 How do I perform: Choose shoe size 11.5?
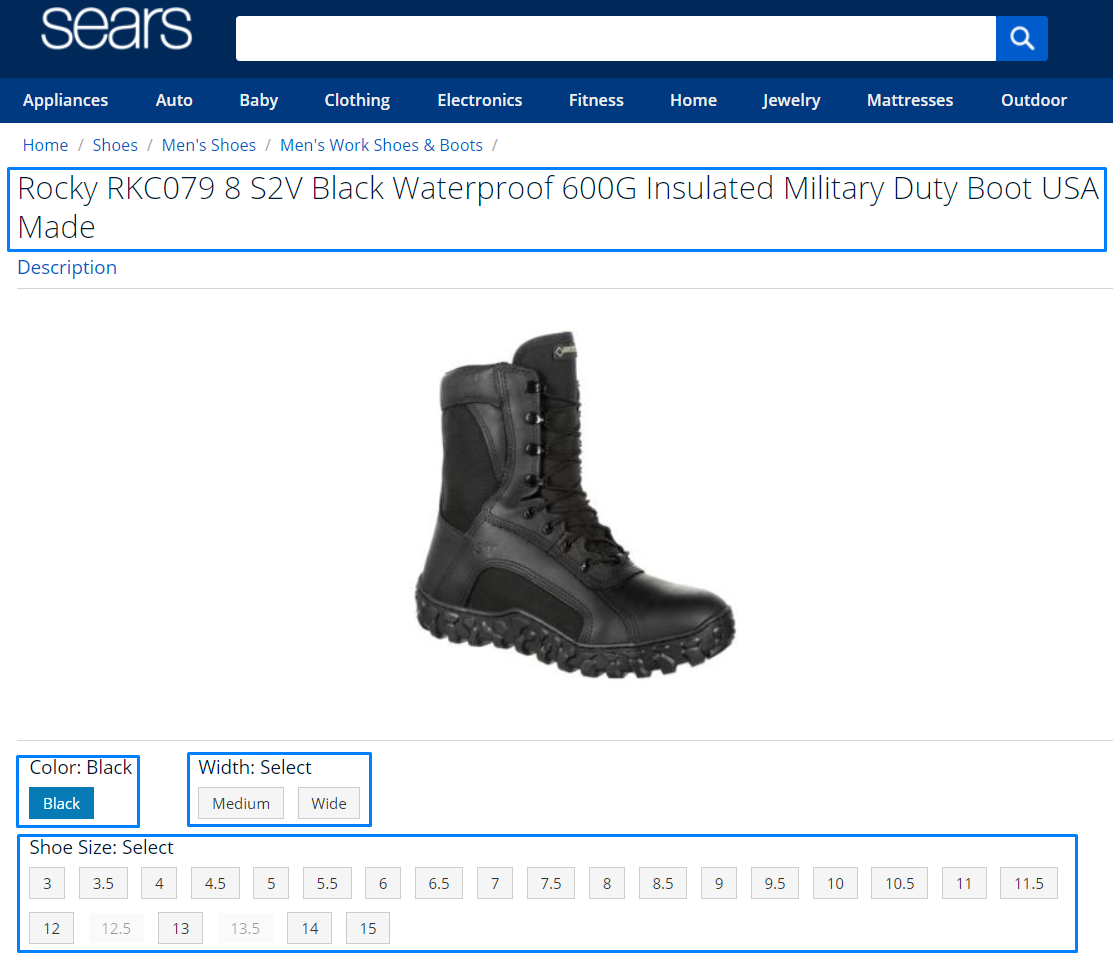click(x=1029, y=884)
